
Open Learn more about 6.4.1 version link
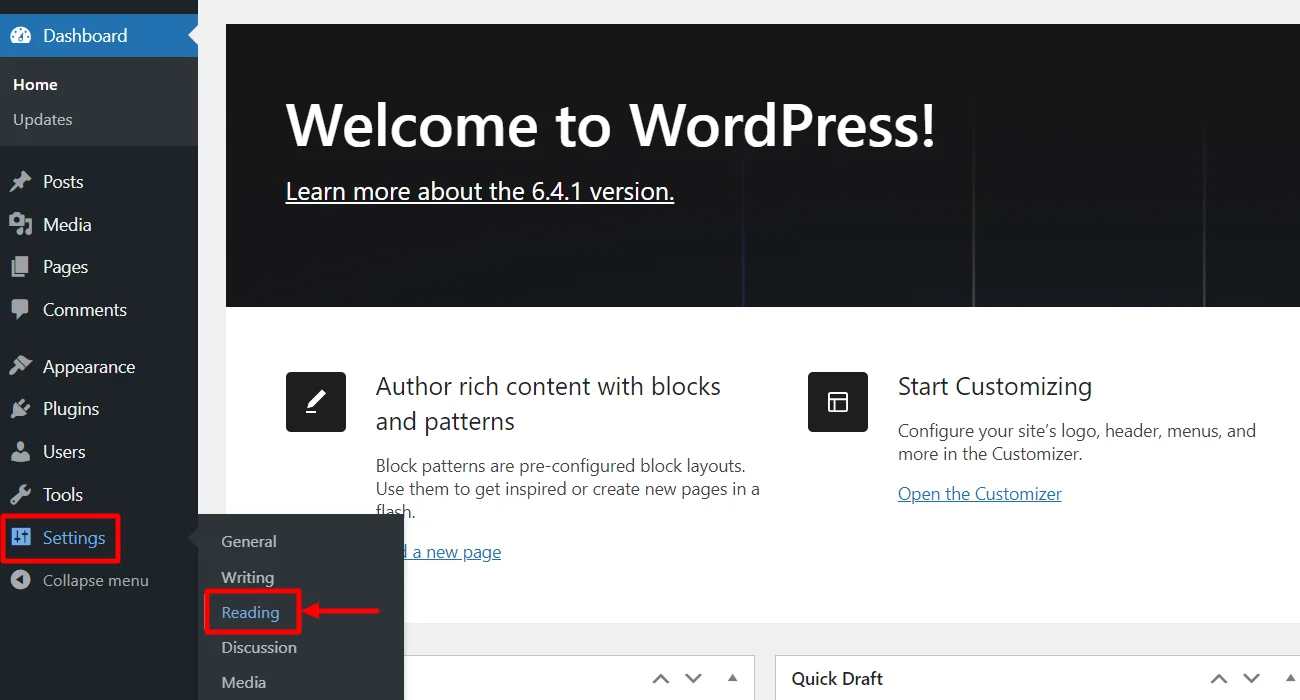(x=480, y=191)
